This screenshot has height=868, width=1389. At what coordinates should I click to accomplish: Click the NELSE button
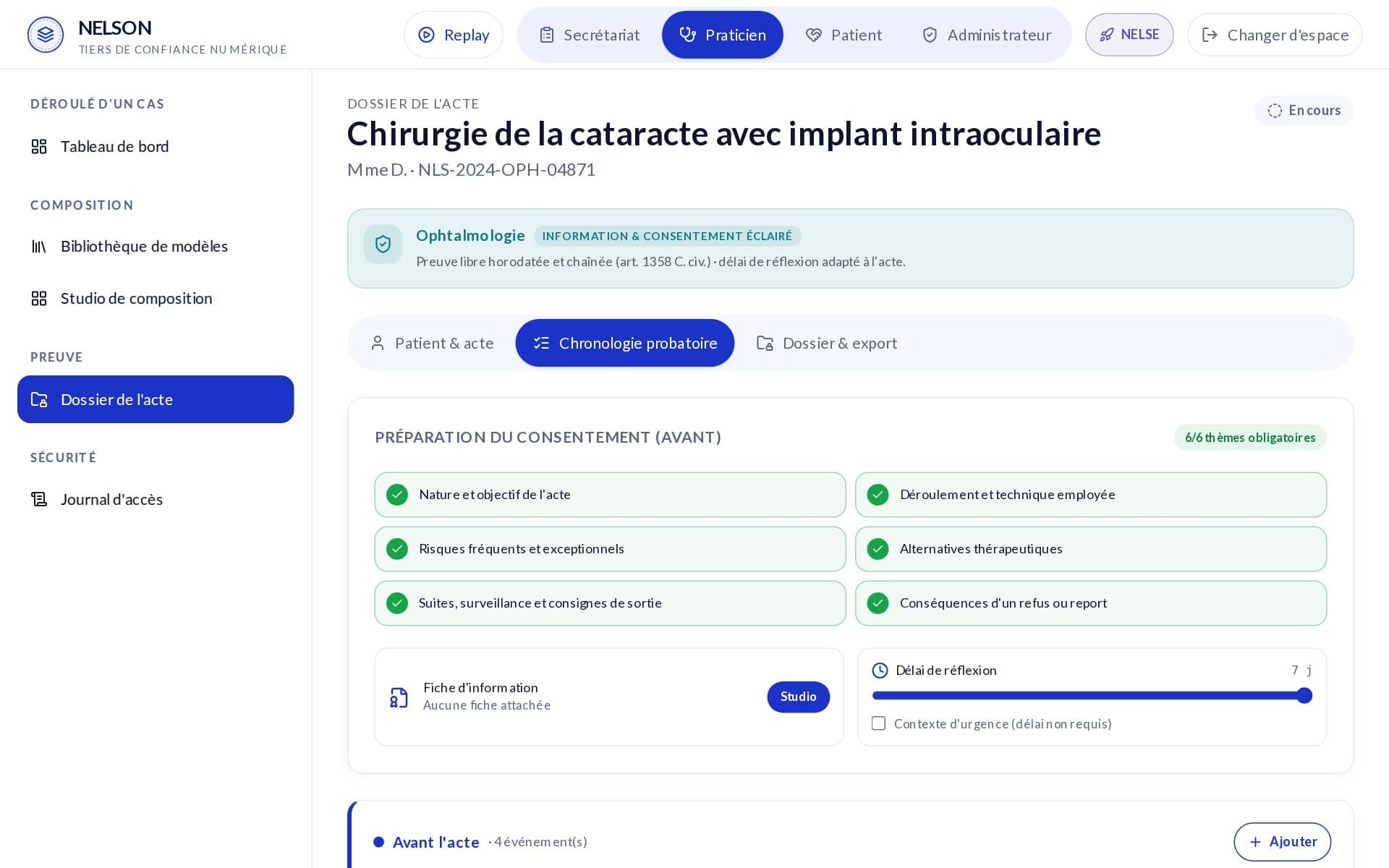point(1129,35)
